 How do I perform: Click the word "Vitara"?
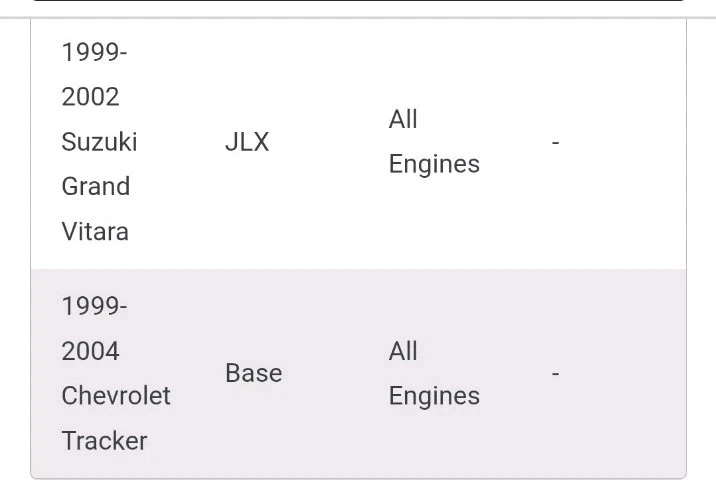[x=95, y=232]
